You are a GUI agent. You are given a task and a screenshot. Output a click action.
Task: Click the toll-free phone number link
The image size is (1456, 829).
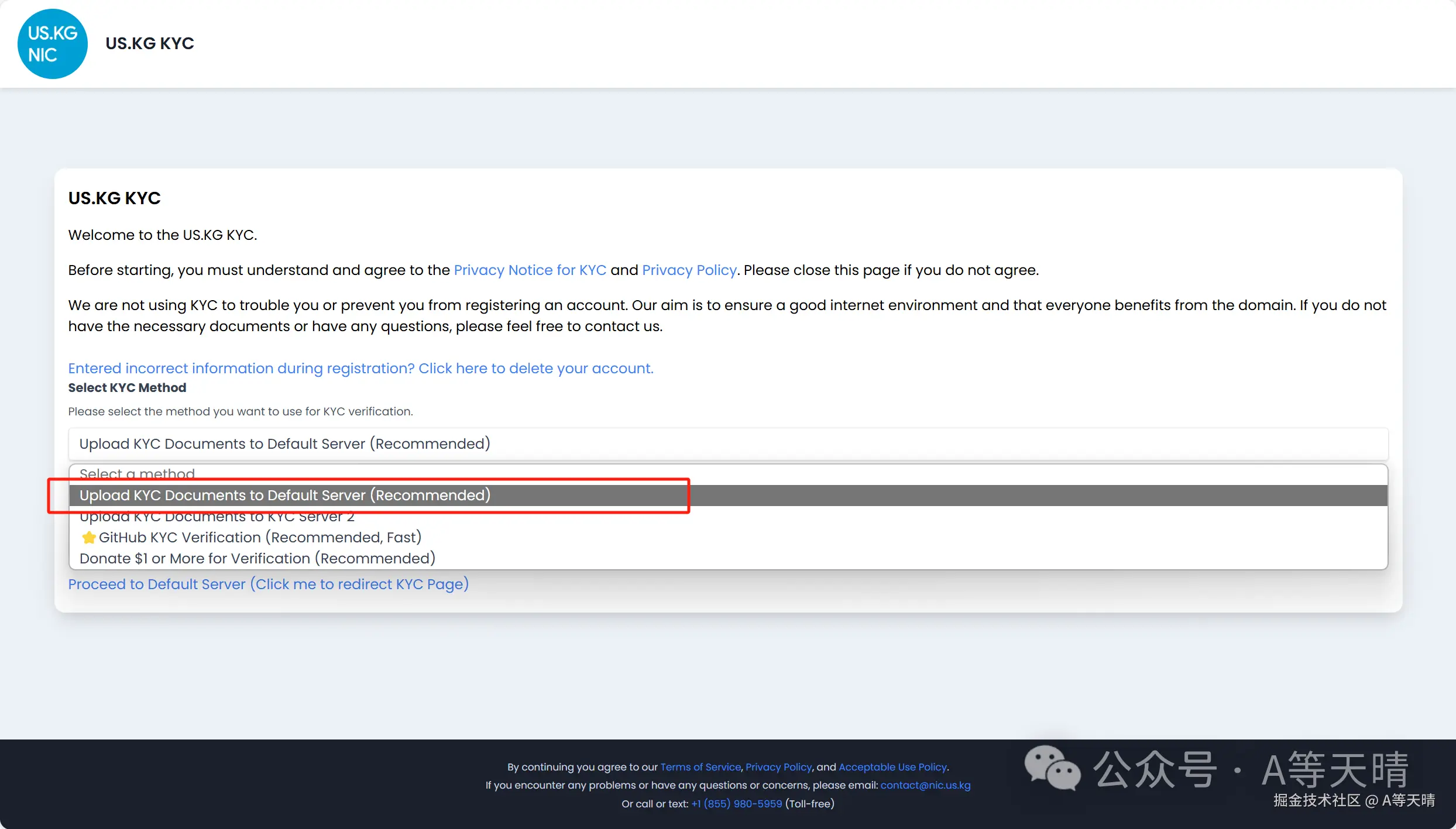736,804
